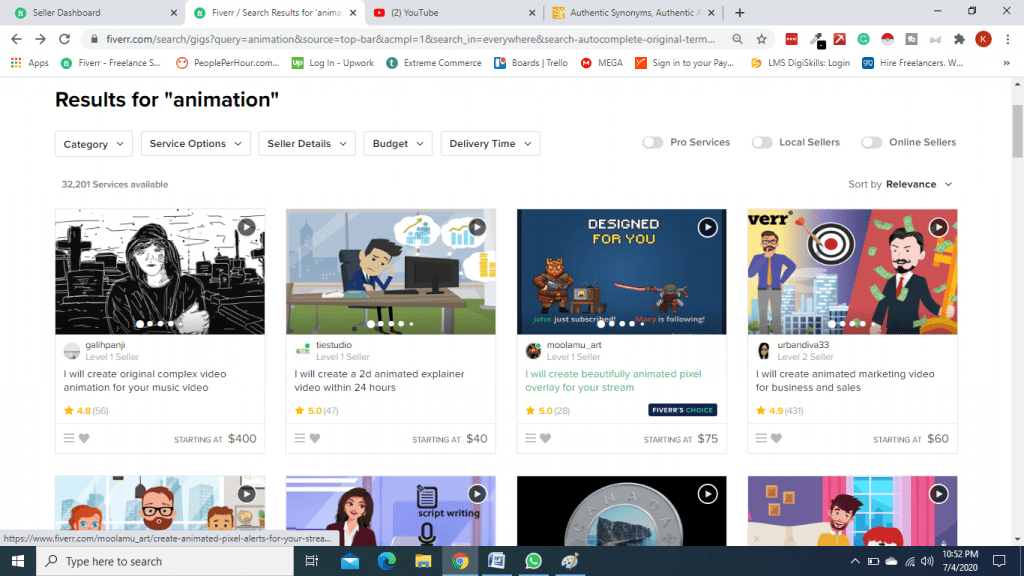Open galihpanji's music video animation gig title
The width and height of the screenshot is (1024, 576).
145,381
